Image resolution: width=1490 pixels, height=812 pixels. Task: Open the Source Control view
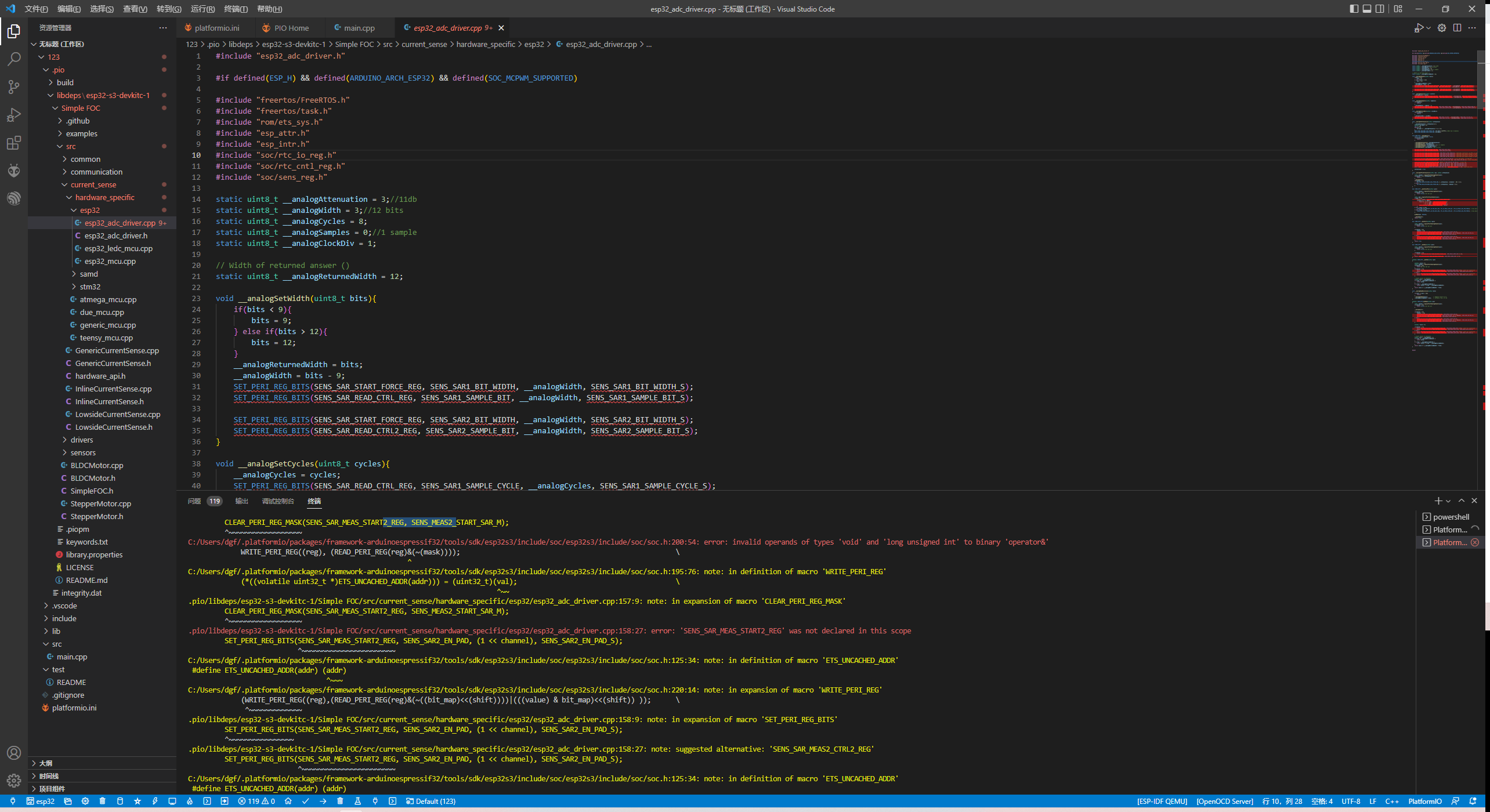[x=14, y=86]
